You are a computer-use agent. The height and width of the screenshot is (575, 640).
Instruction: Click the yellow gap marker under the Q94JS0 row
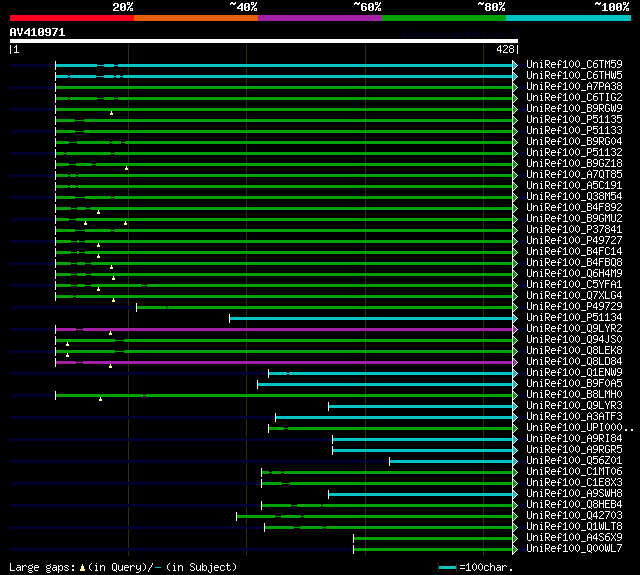pos(67,344)
